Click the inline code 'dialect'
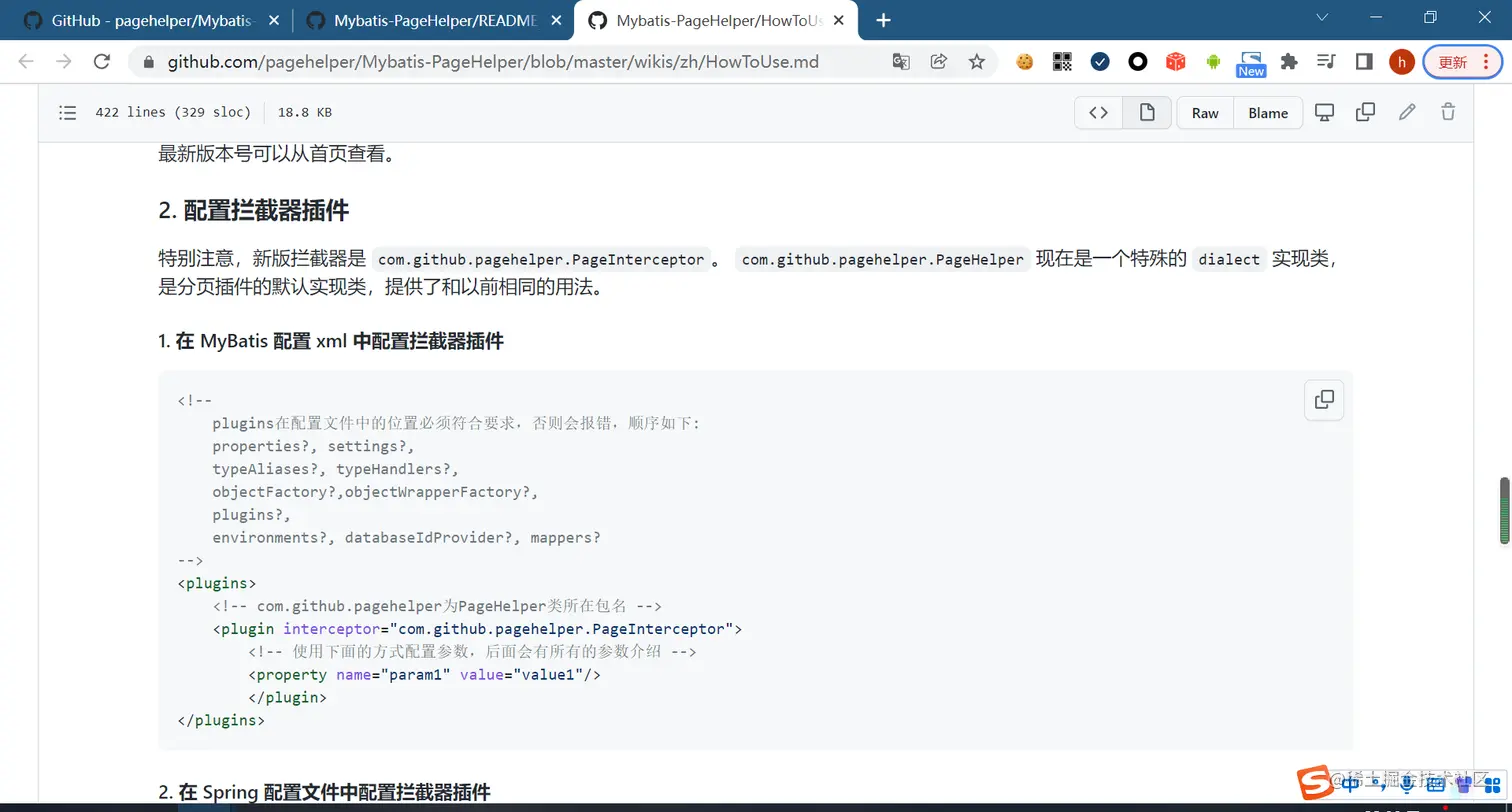Viewport: 1512px width, 812px height. (x=1229, y=259)
